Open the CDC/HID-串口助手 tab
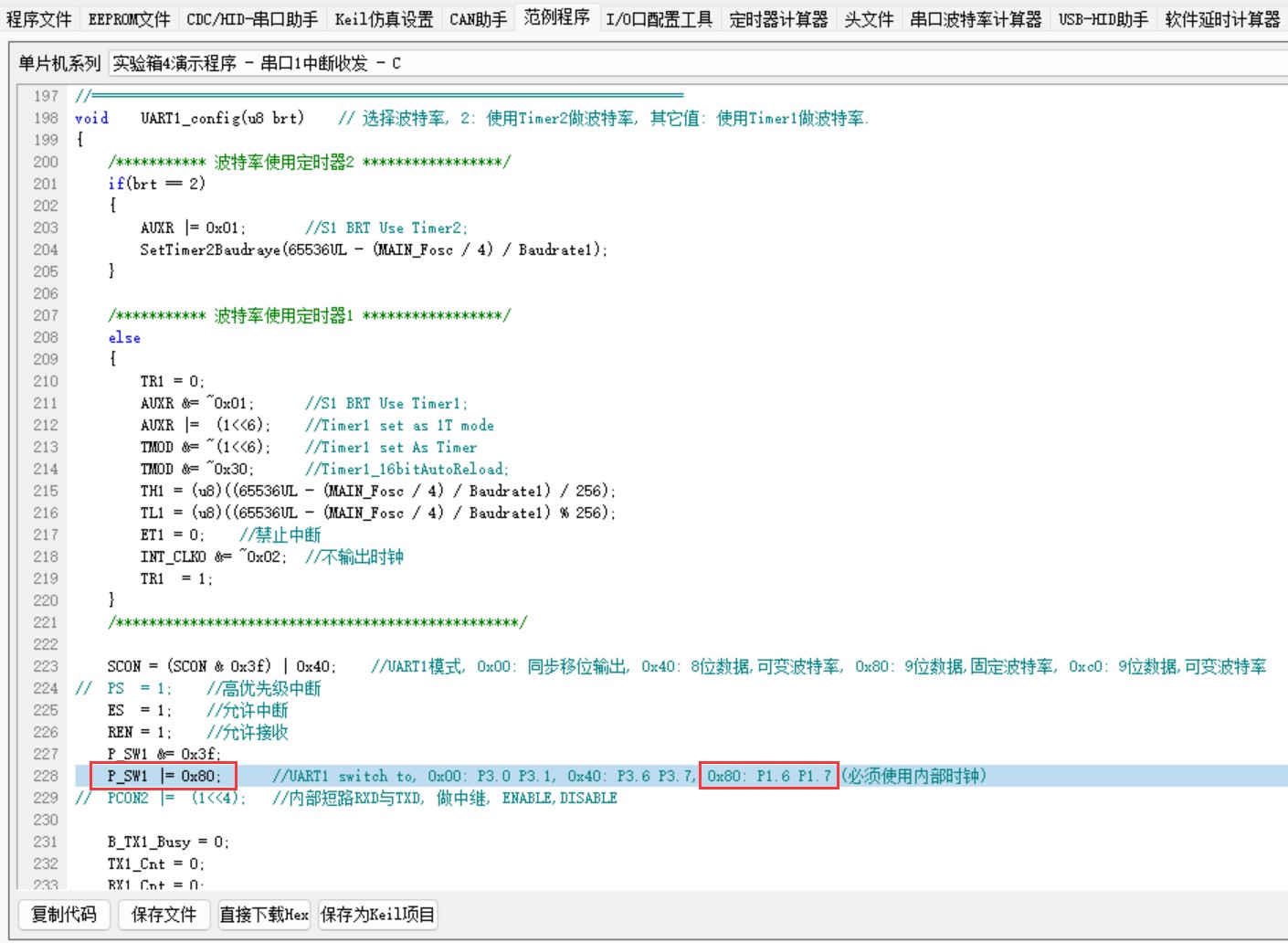 pos(252,19)
